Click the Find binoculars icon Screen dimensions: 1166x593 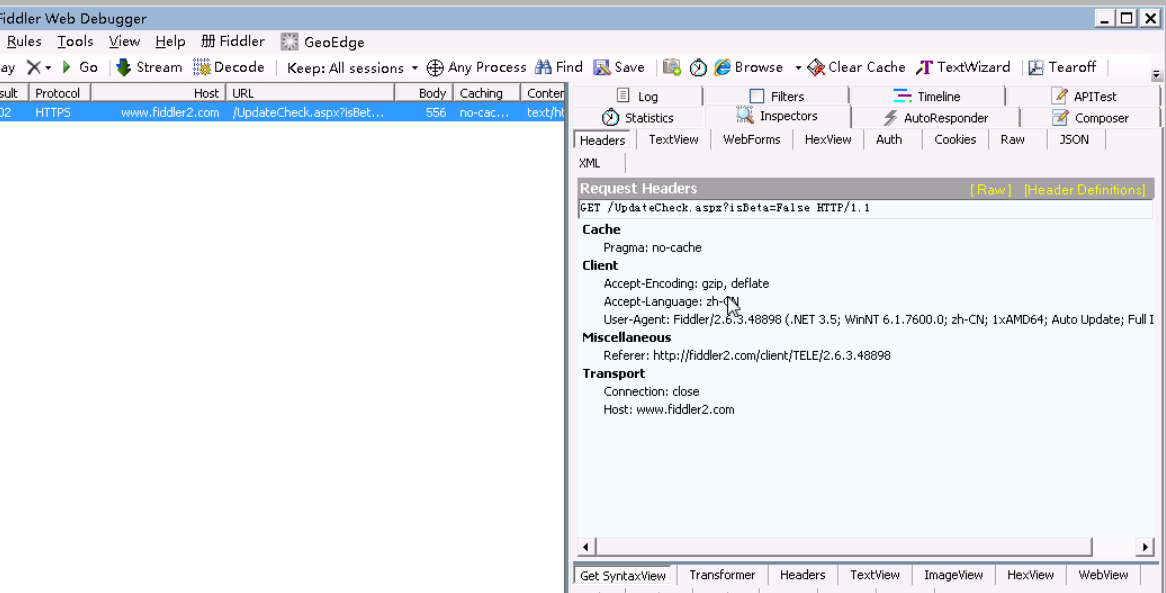544,67
